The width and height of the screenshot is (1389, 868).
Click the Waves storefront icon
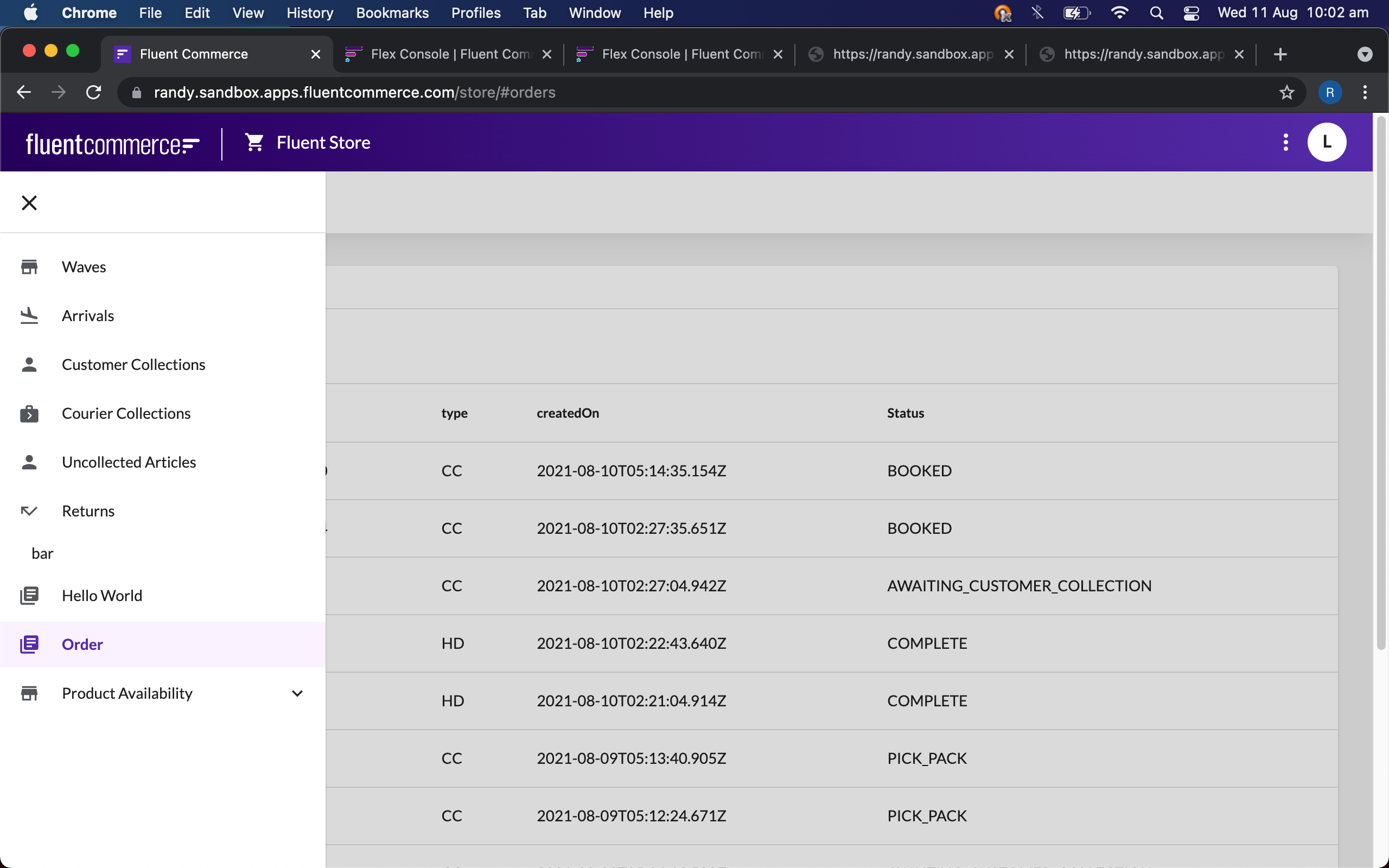point(29,267)
